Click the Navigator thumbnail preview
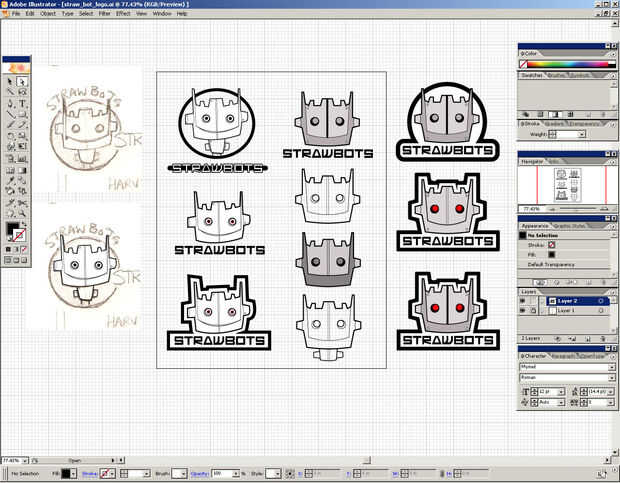This screenshot has width=620, height=483. pos(568,185)
